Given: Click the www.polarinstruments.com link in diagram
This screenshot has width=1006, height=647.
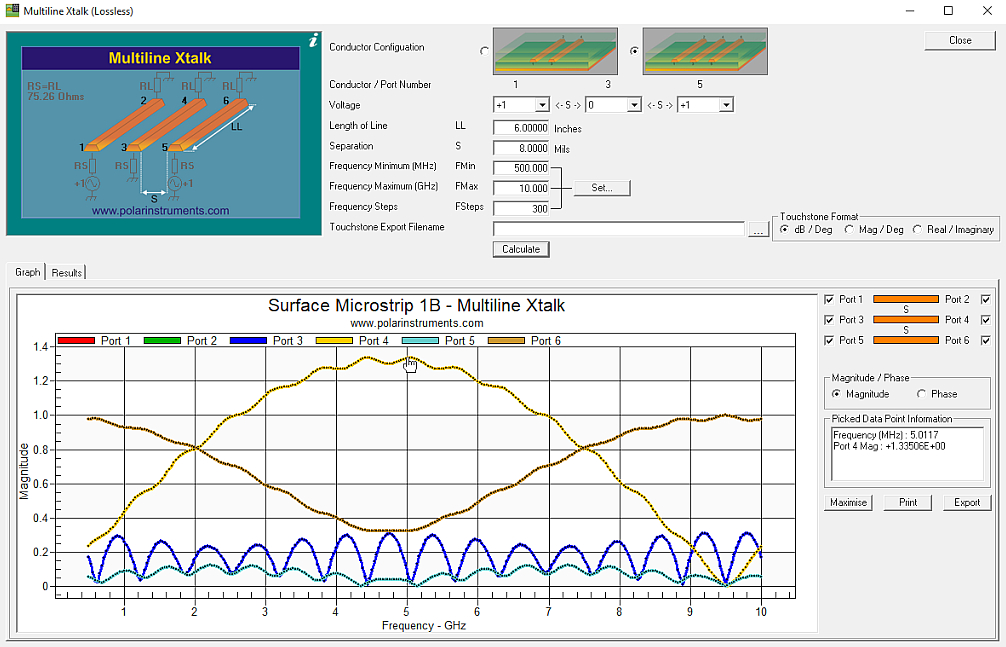Looking at the screenshot, I should coord(160,211).
